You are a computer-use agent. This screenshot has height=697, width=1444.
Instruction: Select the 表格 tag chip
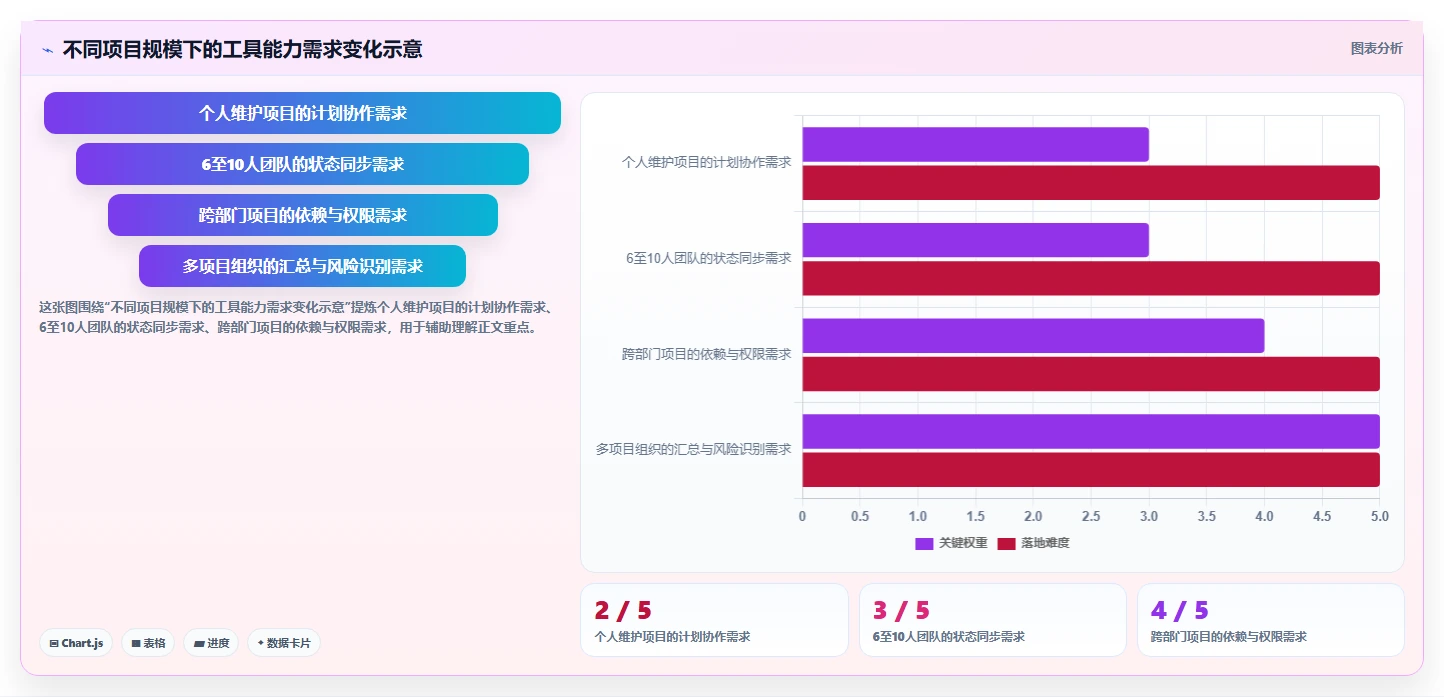pos(148,643)
